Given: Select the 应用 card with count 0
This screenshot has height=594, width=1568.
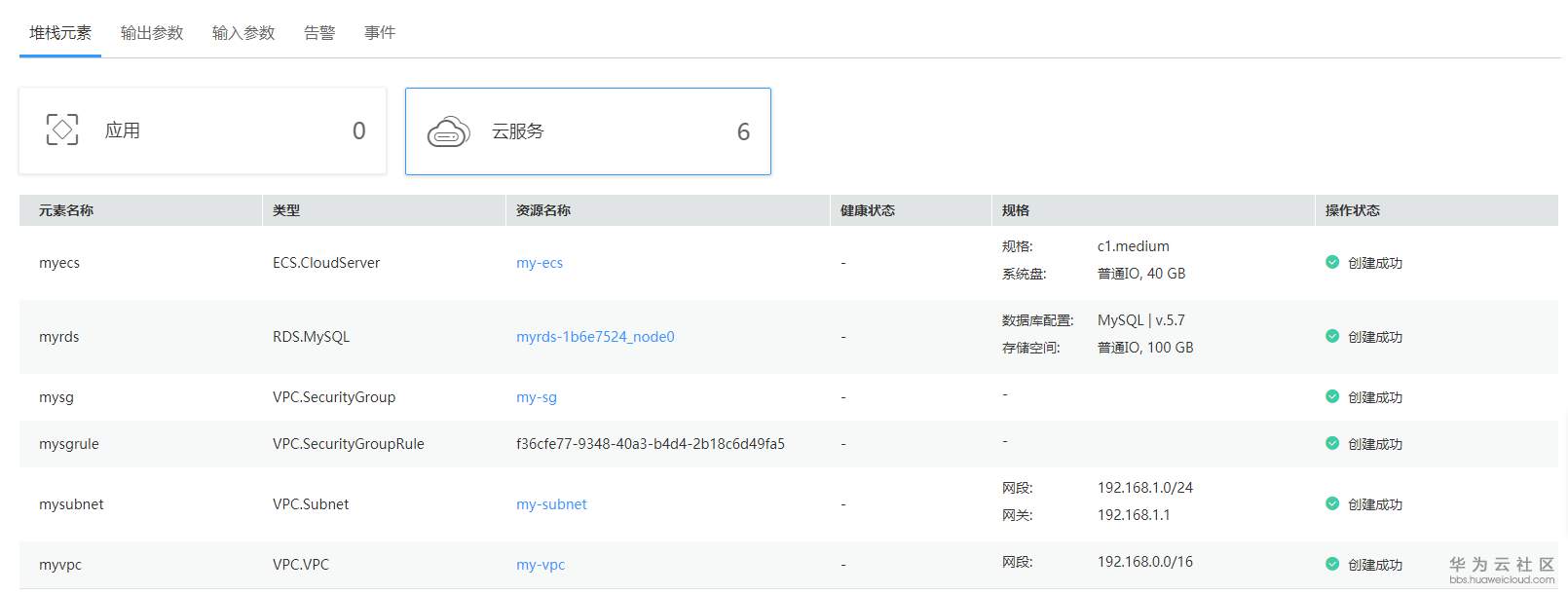Looking at the screenshot, I should (x=203, y=130).
